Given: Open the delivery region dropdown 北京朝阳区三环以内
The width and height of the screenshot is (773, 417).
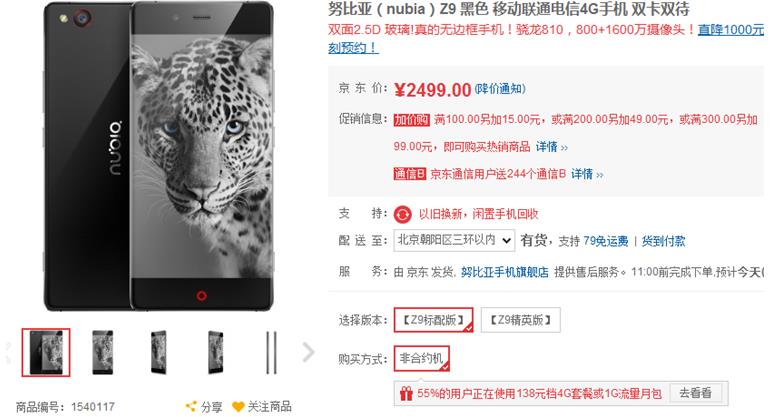Looking at the screenshot, I should click(454, 241).
